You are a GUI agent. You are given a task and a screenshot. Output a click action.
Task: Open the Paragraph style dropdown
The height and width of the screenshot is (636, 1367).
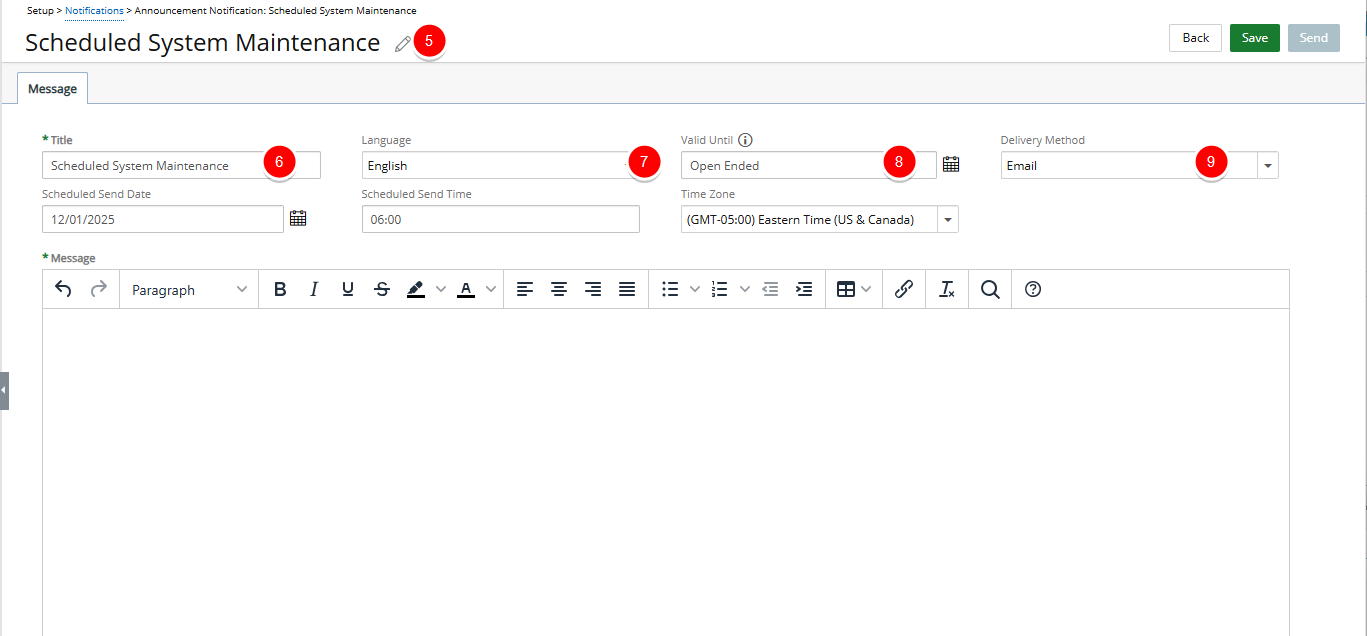point(189,289)
